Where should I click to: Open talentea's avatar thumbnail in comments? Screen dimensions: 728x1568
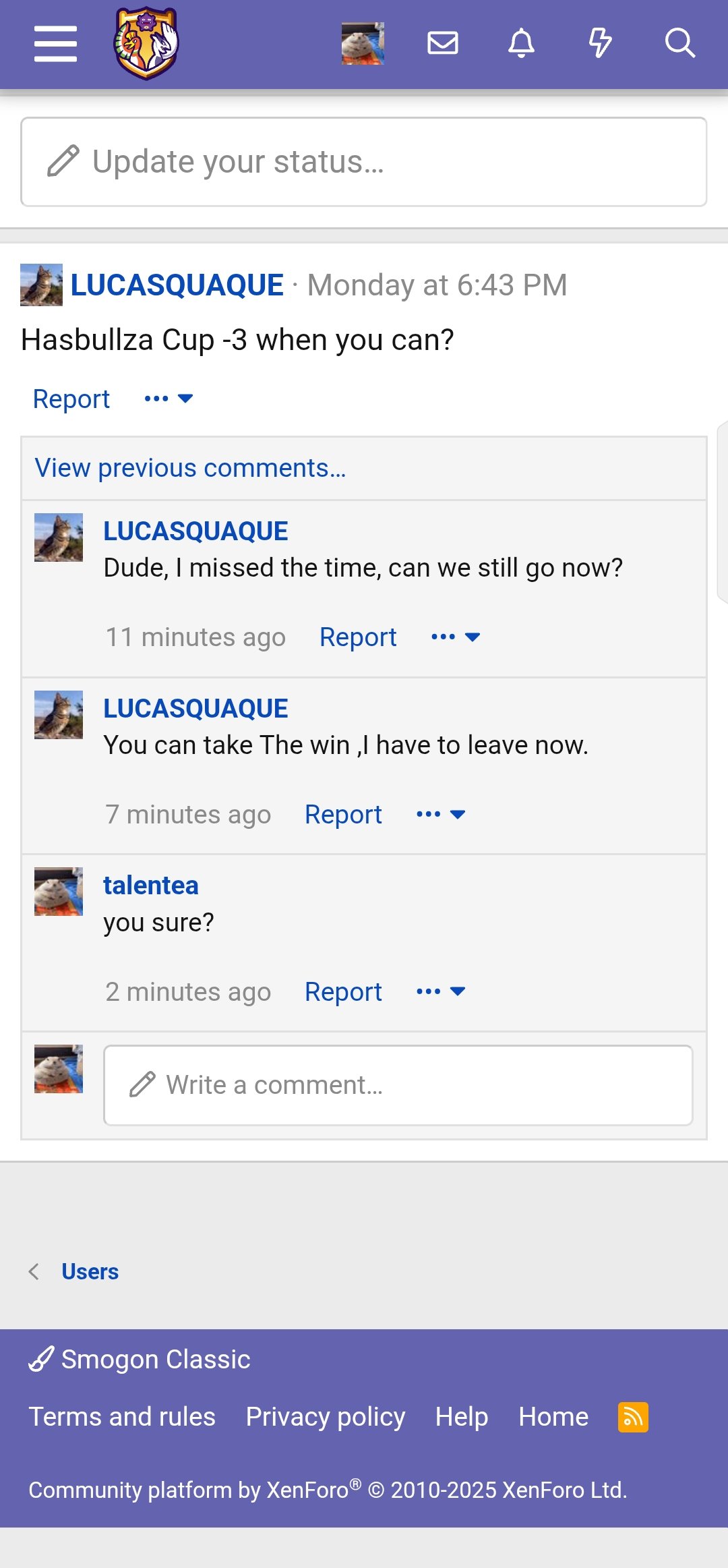pos(59,892)
